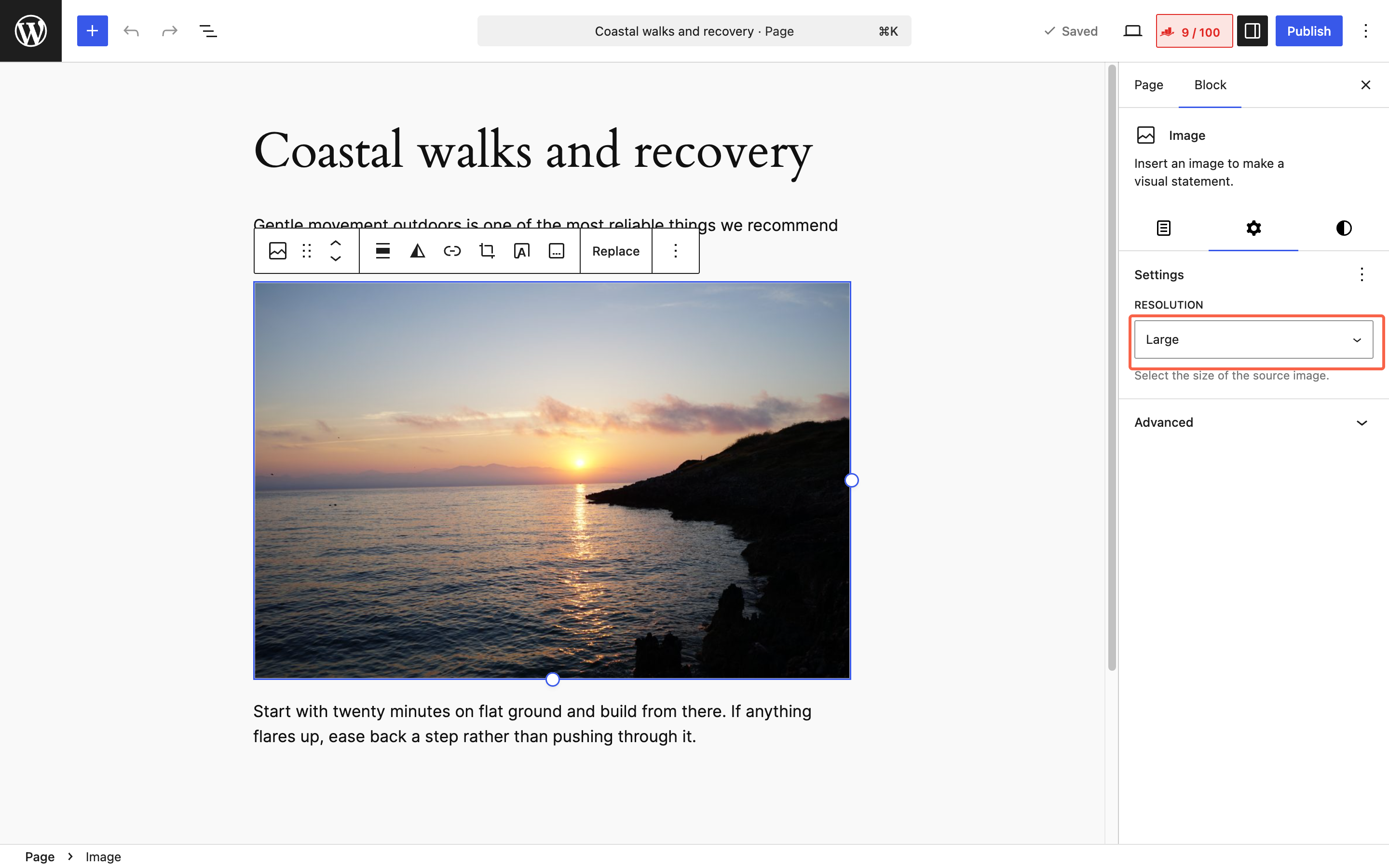Expand the Advanced section
Image resolution: width=1389 pixels, height=868 pixels.
pos(1253,422)
